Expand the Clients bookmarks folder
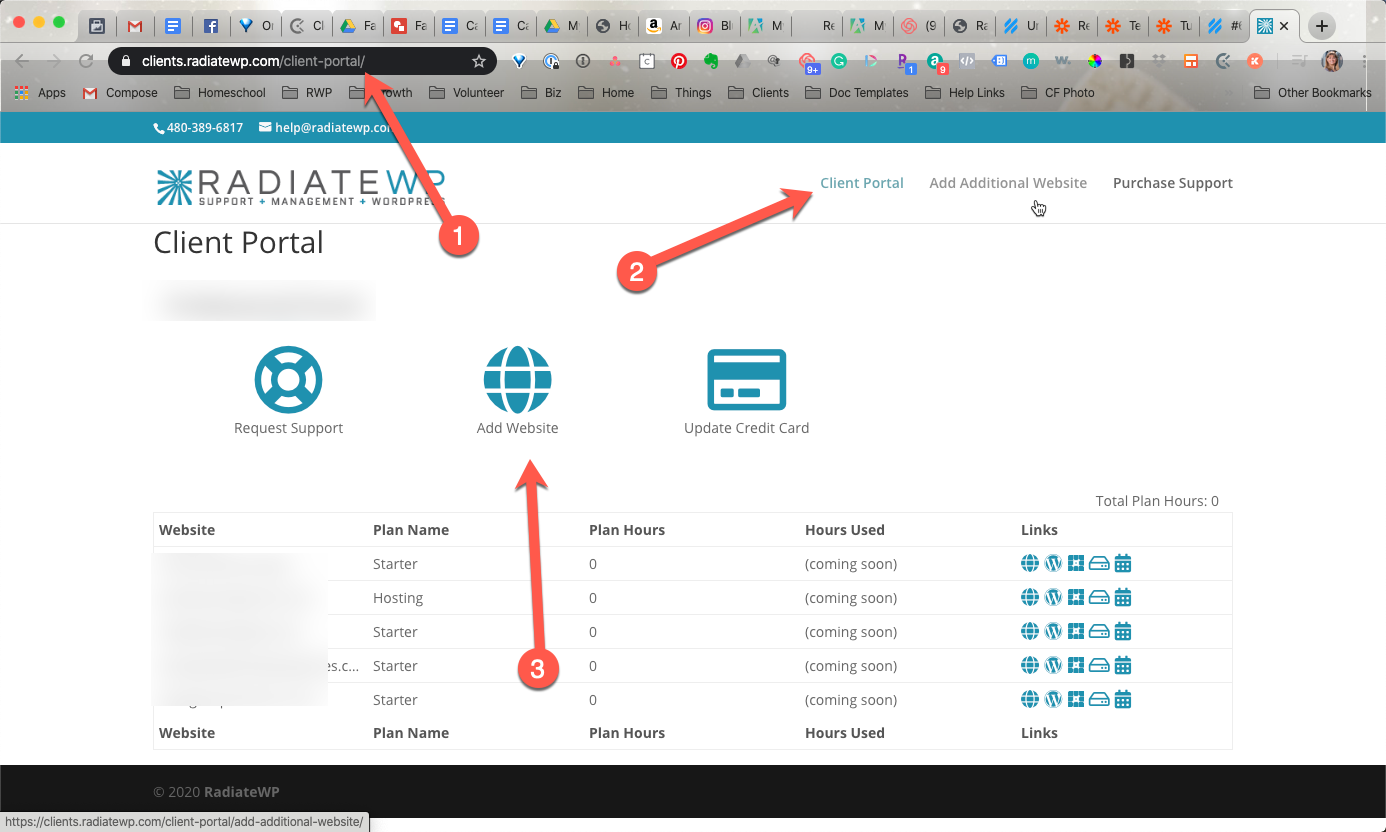This screenshot has width=1386, height=832. click(x=758, y=92)
